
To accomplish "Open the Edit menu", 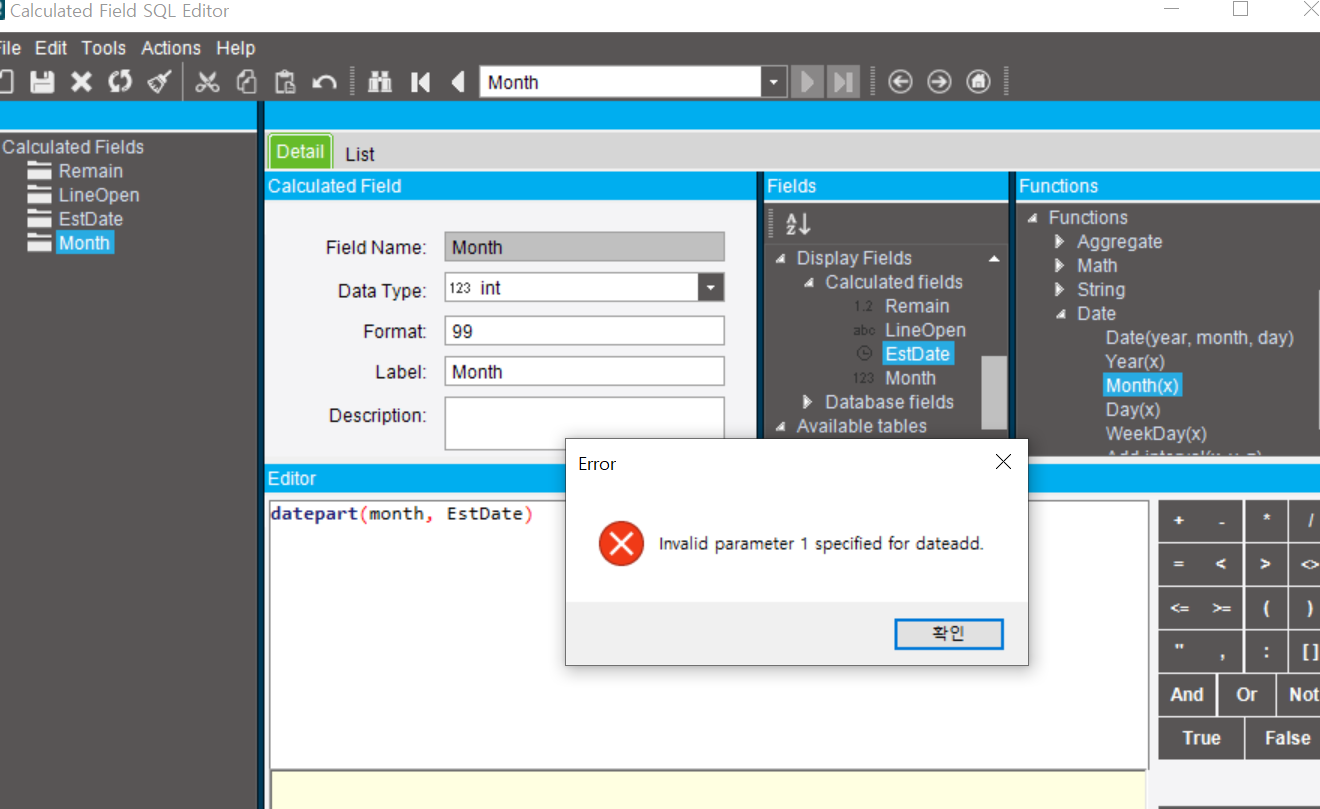I will 51,48.
